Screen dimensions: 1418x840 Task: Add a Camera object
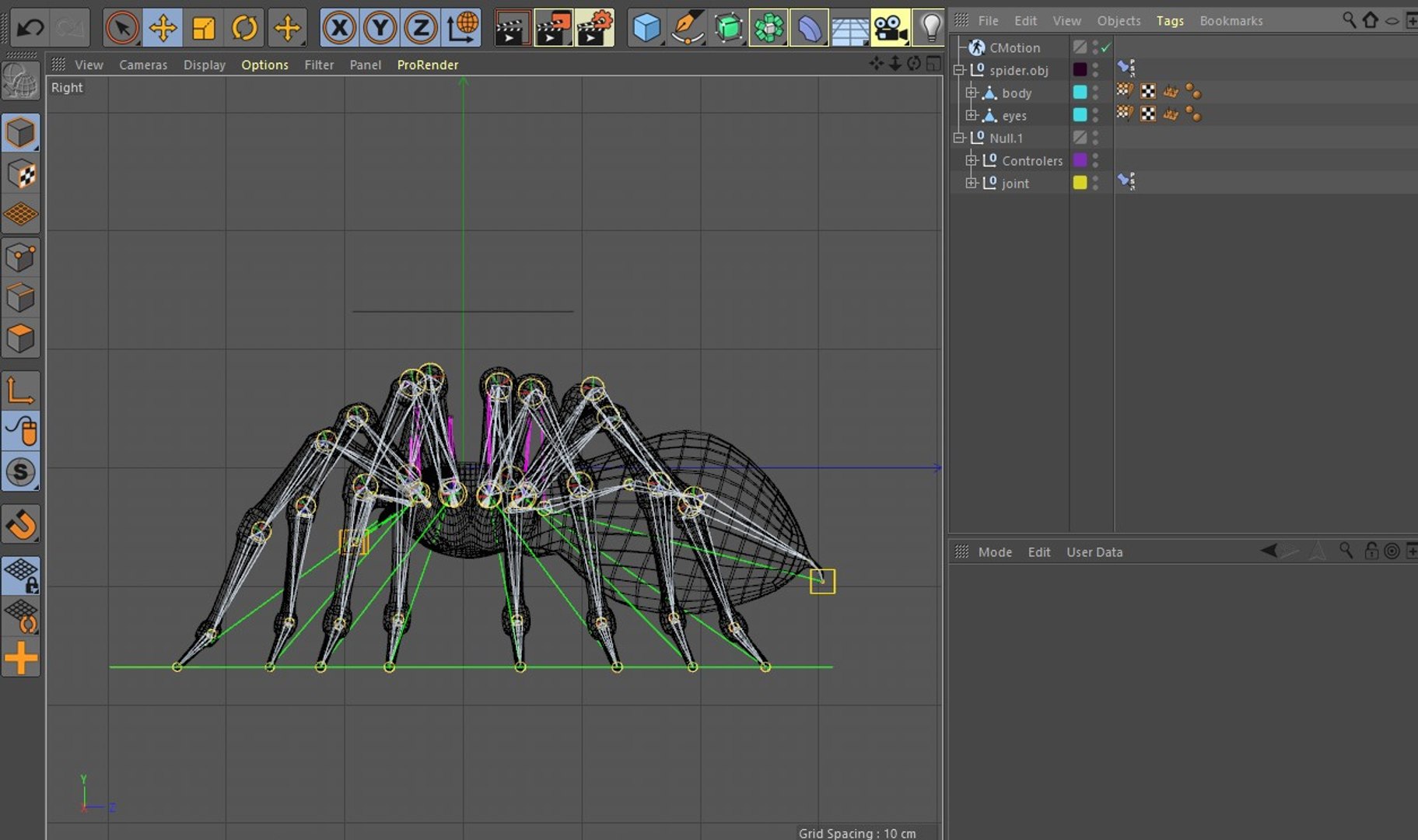(x=890, y=28)
